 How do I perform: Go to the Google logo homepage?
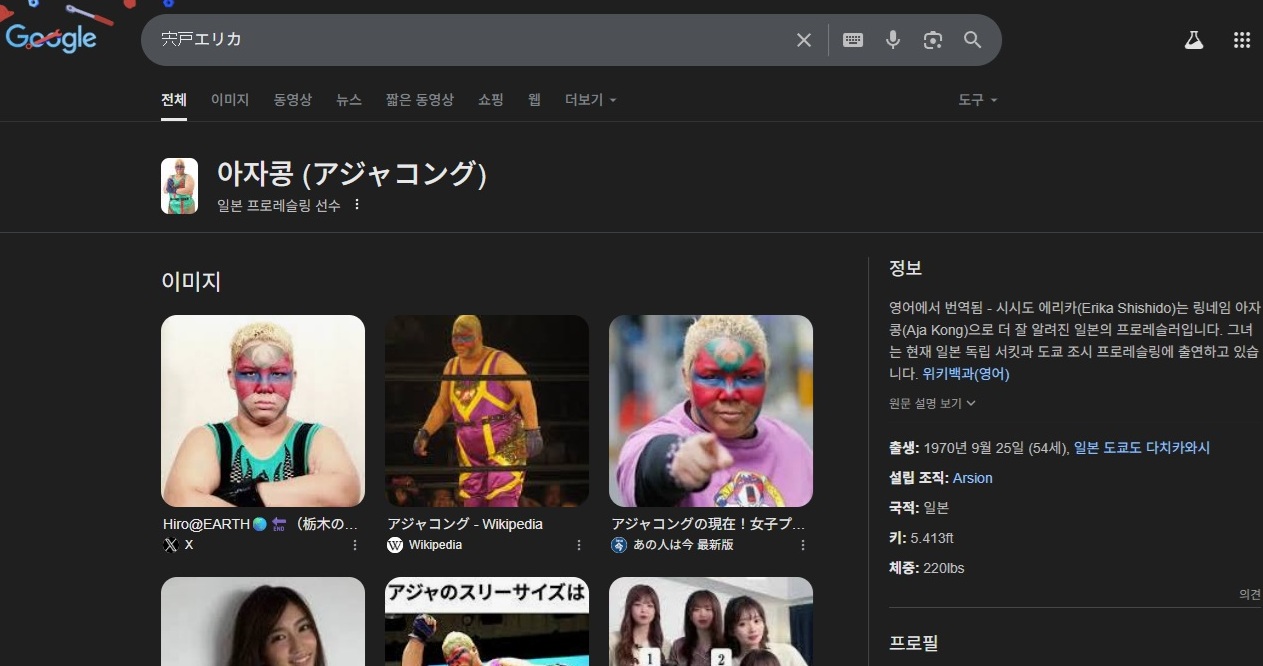[51, 38]
